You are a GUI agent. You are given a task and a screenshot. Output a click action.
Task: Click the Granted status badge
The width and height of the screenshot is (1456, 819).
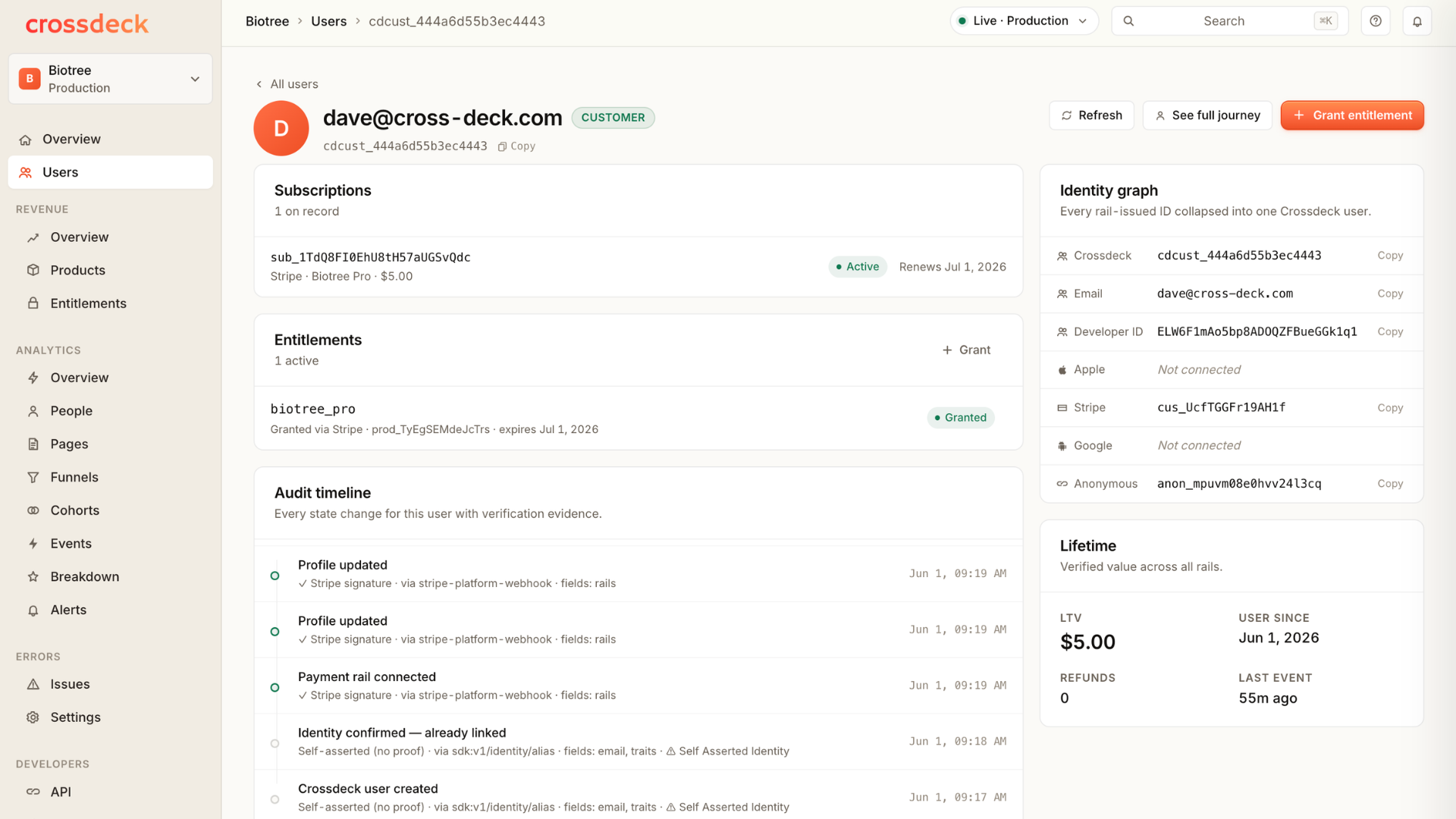[961, 418]
